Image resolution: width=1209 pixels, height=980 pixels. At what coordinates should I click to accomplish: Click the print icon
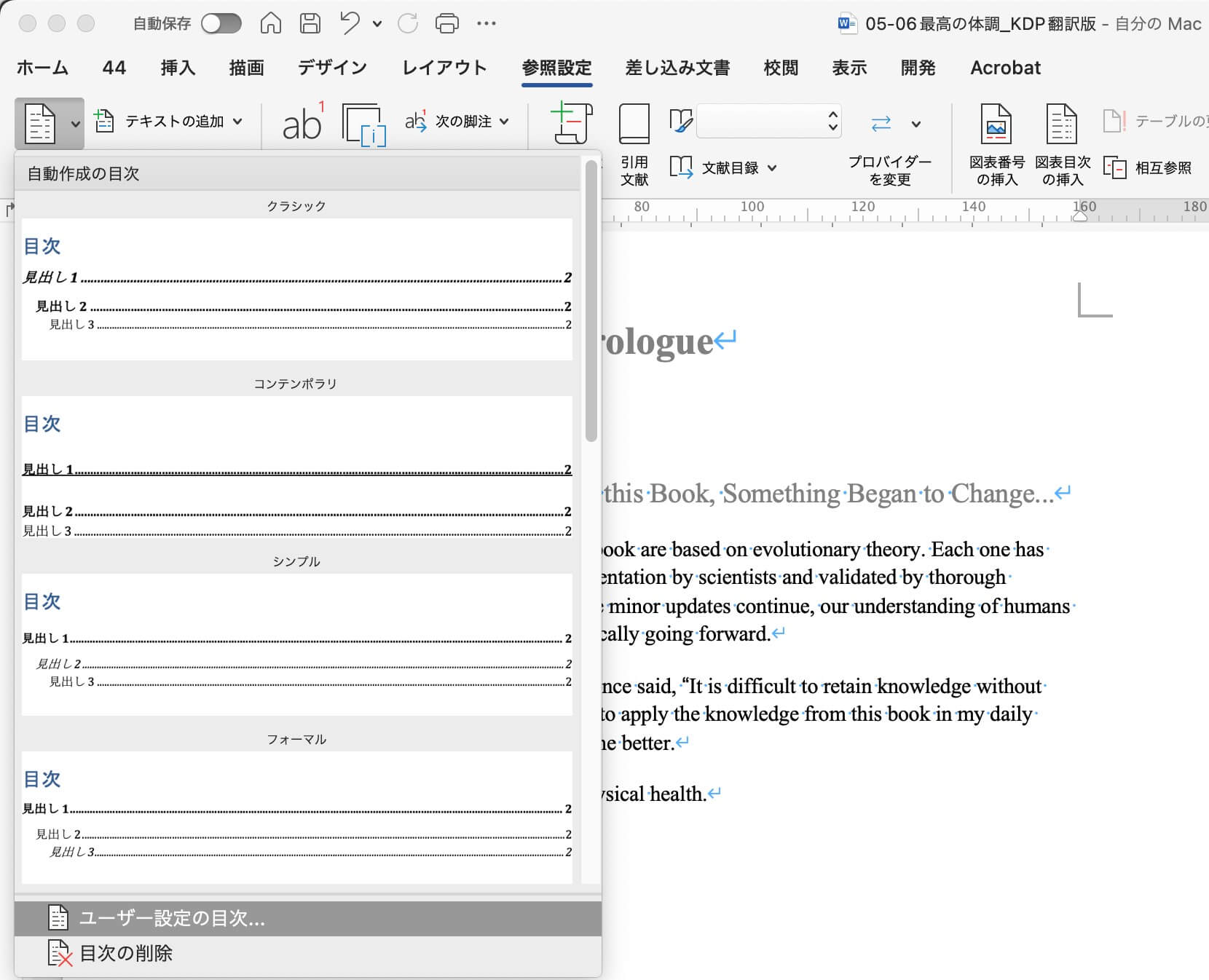click(446, 24)
